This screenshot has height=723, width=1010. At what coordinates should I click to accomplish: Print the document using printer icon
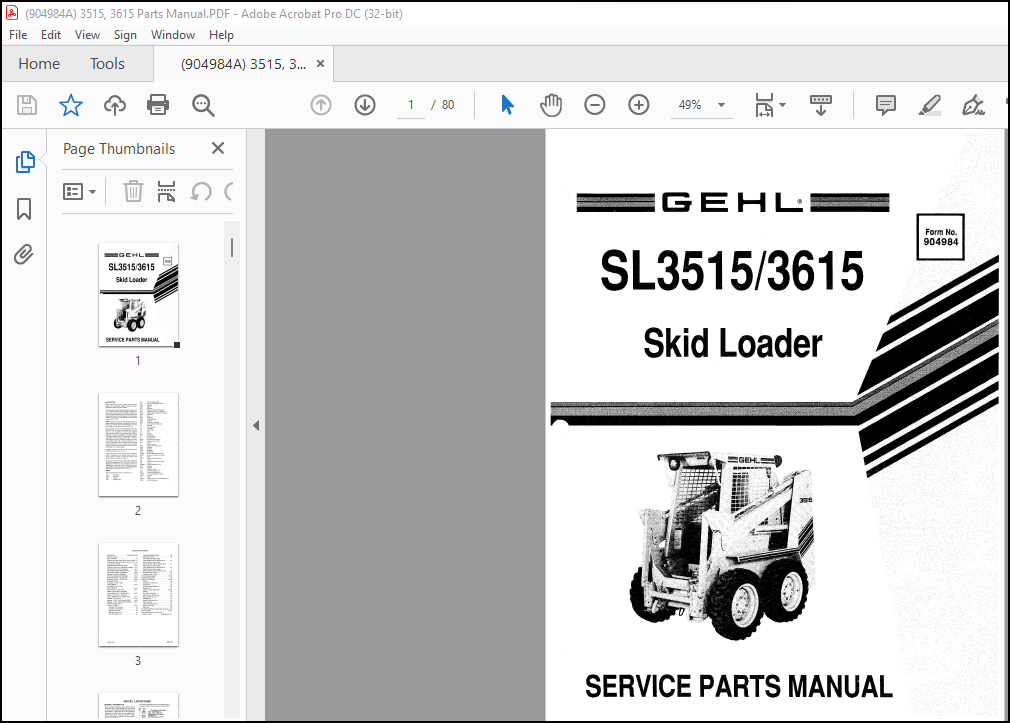(x=158, y=105)
